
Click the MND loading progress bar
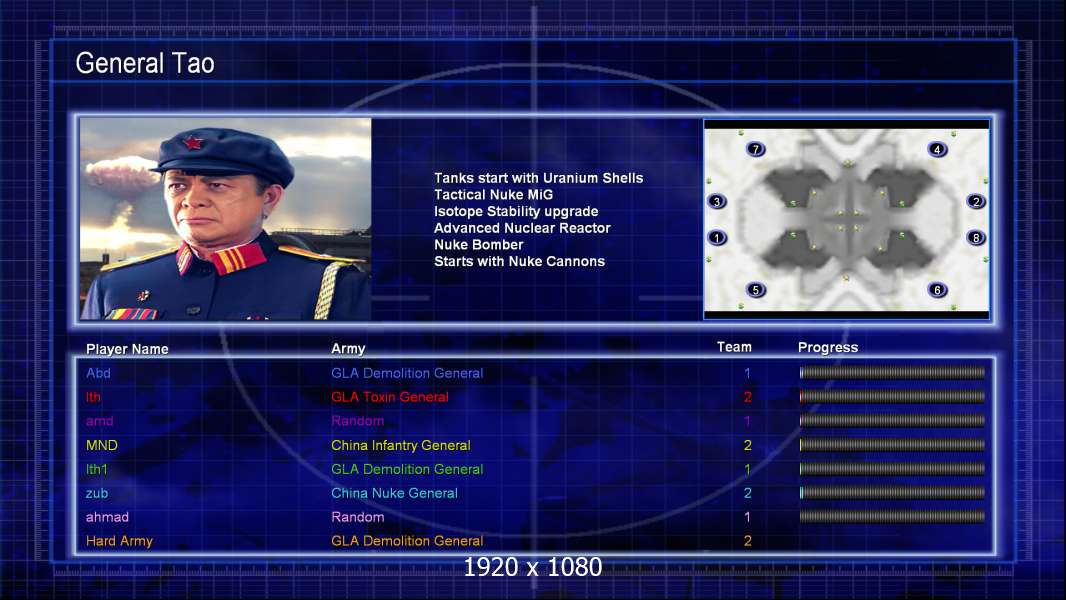click(892, 445)
